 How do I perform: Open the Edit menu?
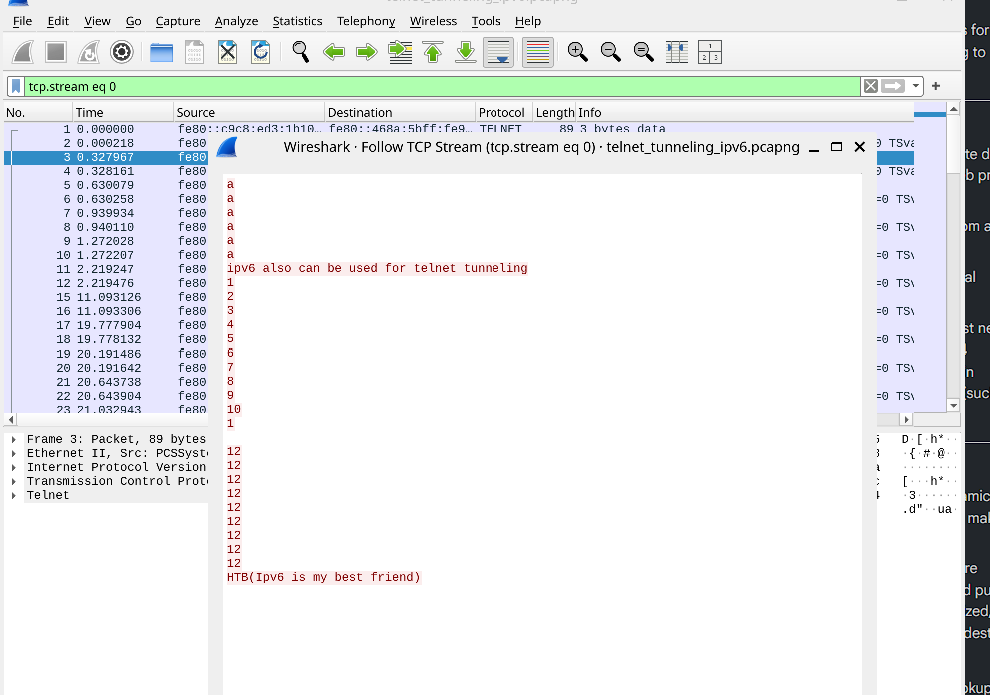58,21
